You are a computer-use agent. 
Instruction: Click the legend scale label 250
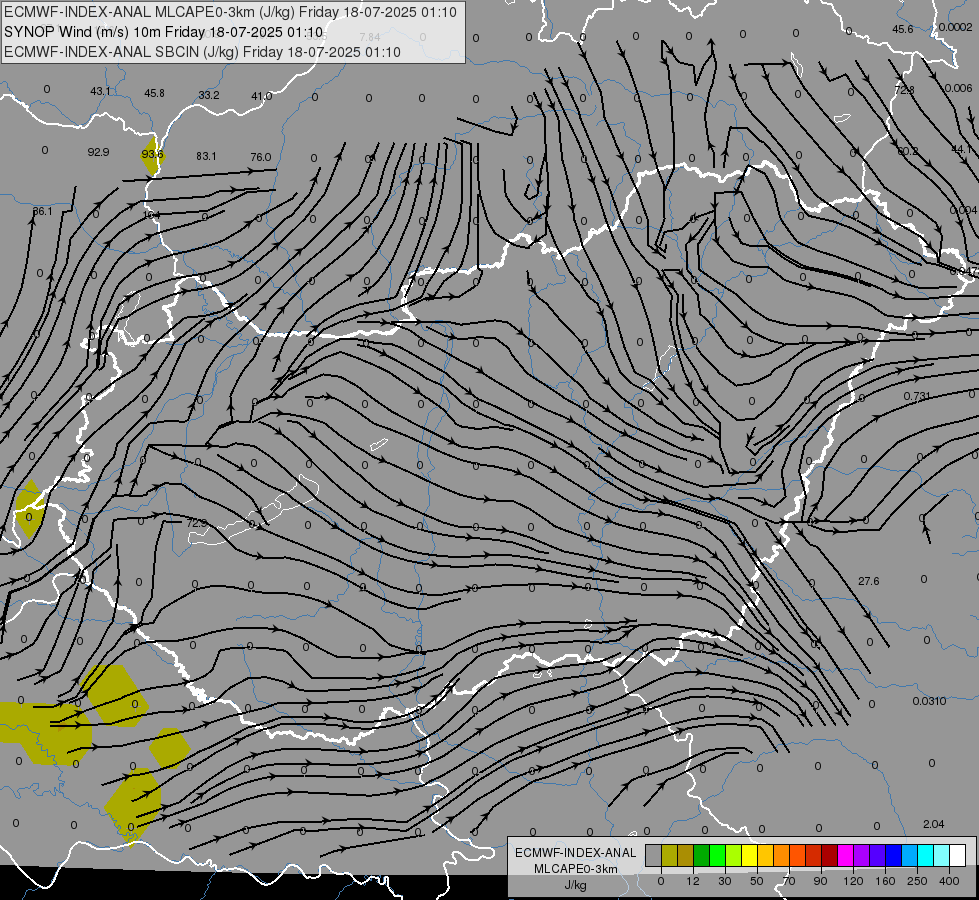(917, 881)
